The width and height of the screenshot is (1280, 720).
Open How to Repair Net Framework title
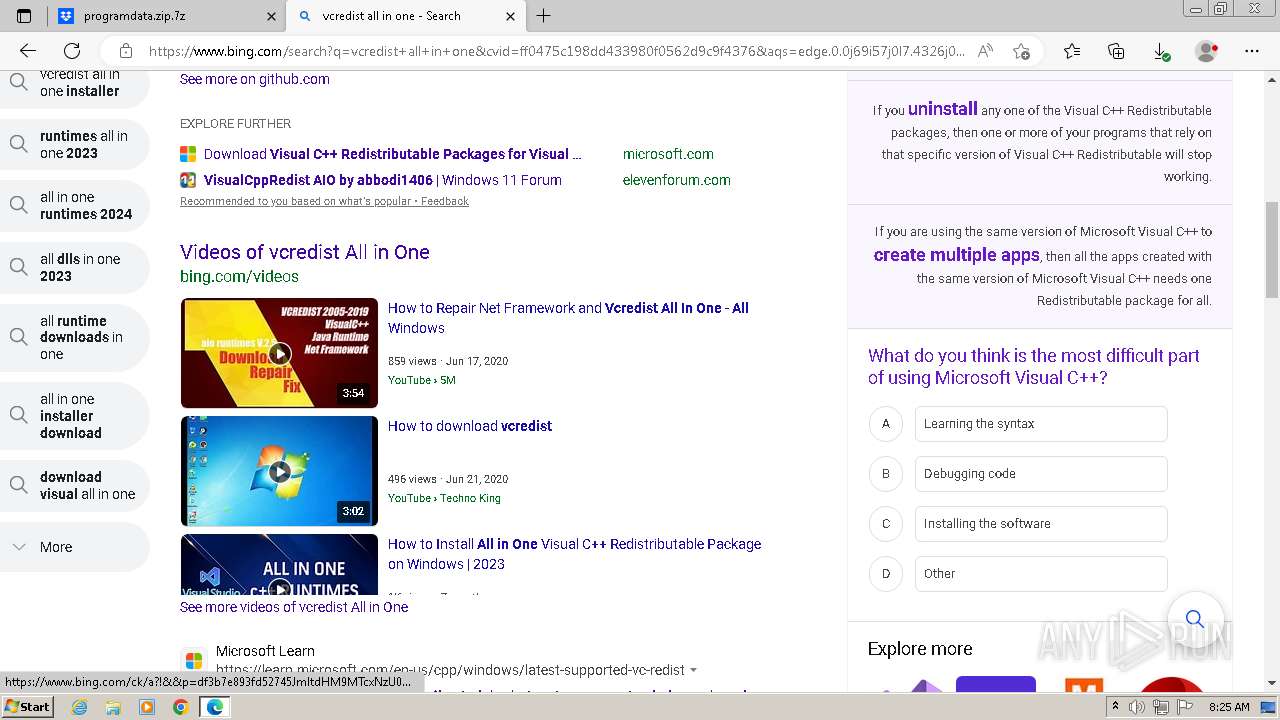pyautogui.click(x=568, y=318)
